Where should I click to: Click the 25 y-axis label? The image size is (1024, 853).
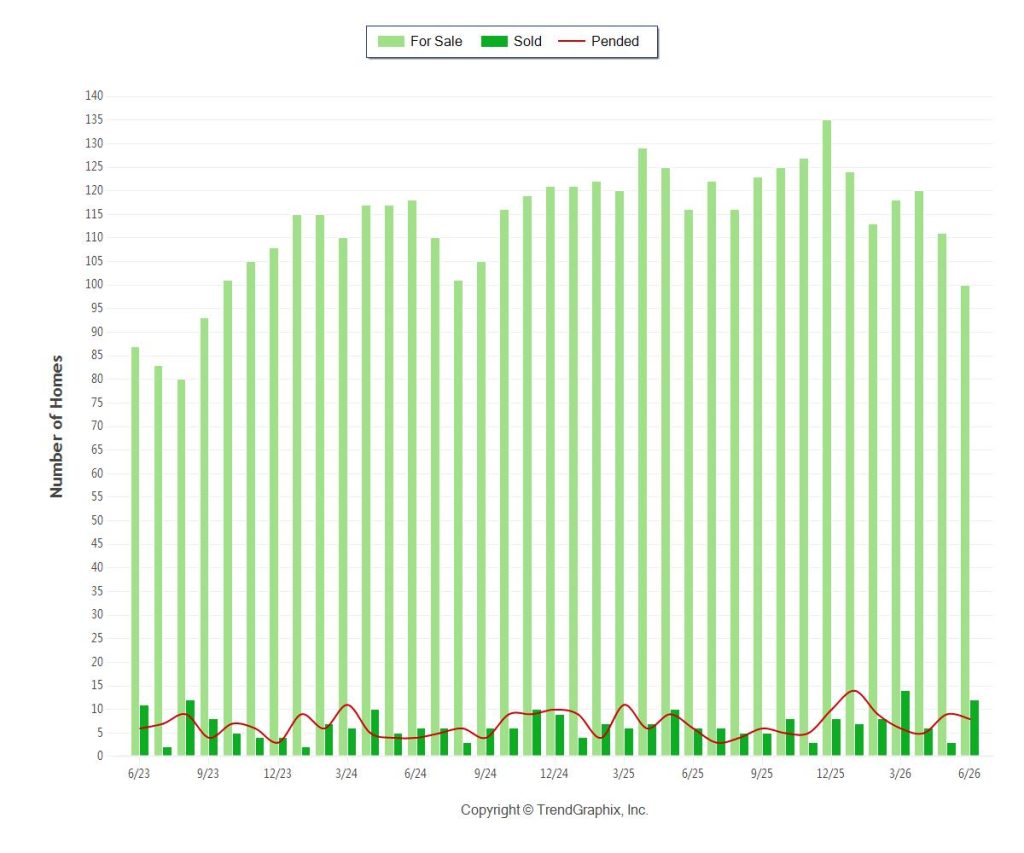(x=97, y=638)
